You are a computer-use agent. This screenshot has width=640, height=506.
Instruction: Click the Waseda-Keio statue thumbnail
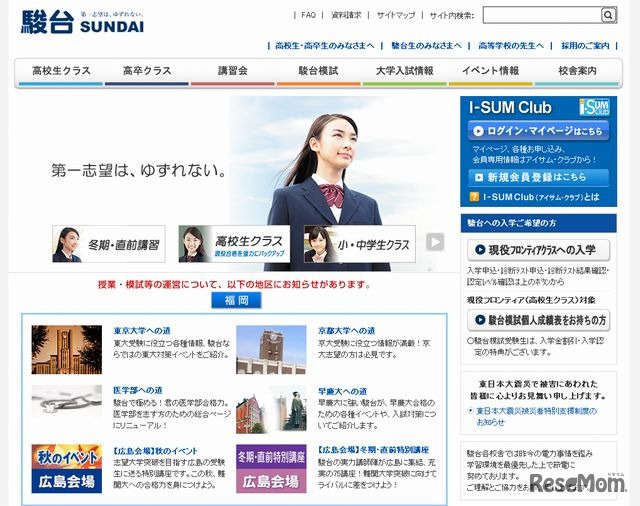tap(271, 409)
